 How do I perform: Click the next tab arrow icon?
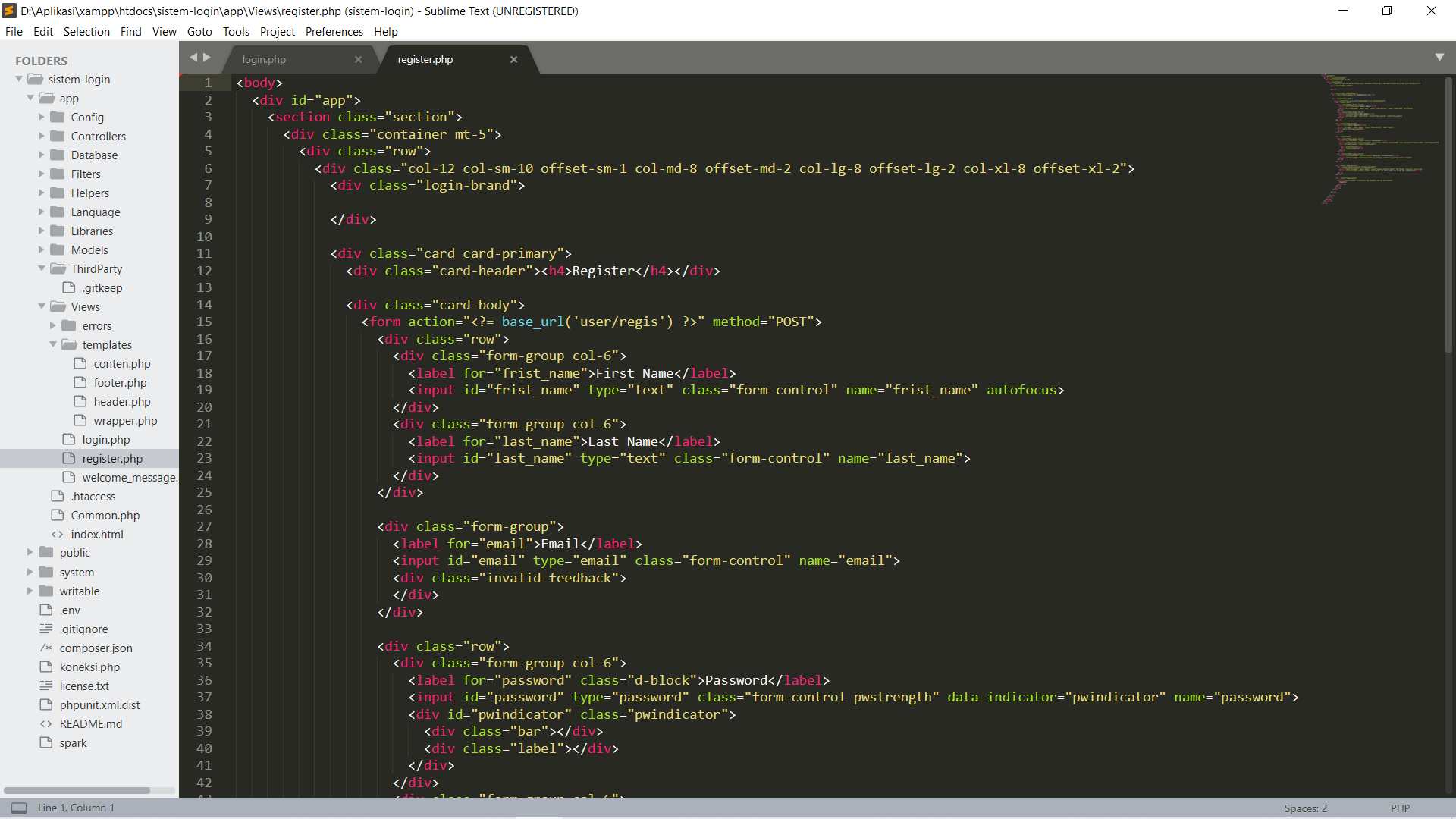207,57
